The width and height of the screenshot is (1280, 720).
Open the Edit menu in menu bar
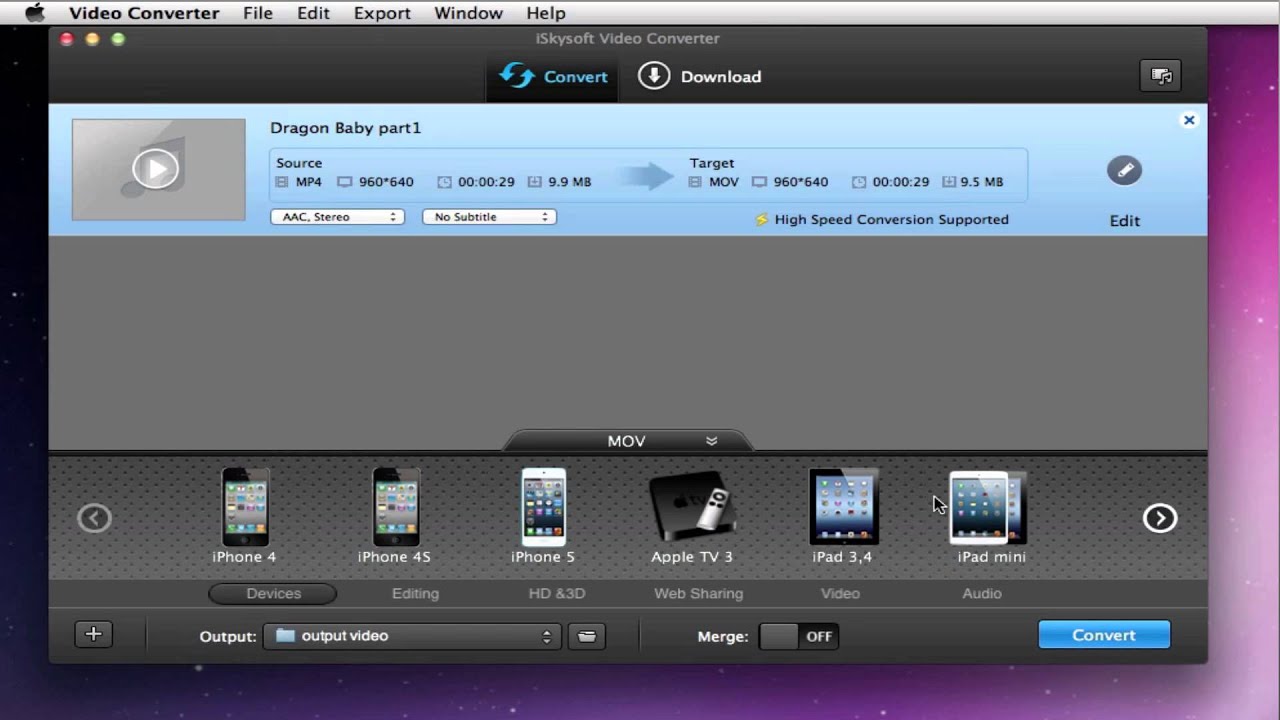(313, 13)
